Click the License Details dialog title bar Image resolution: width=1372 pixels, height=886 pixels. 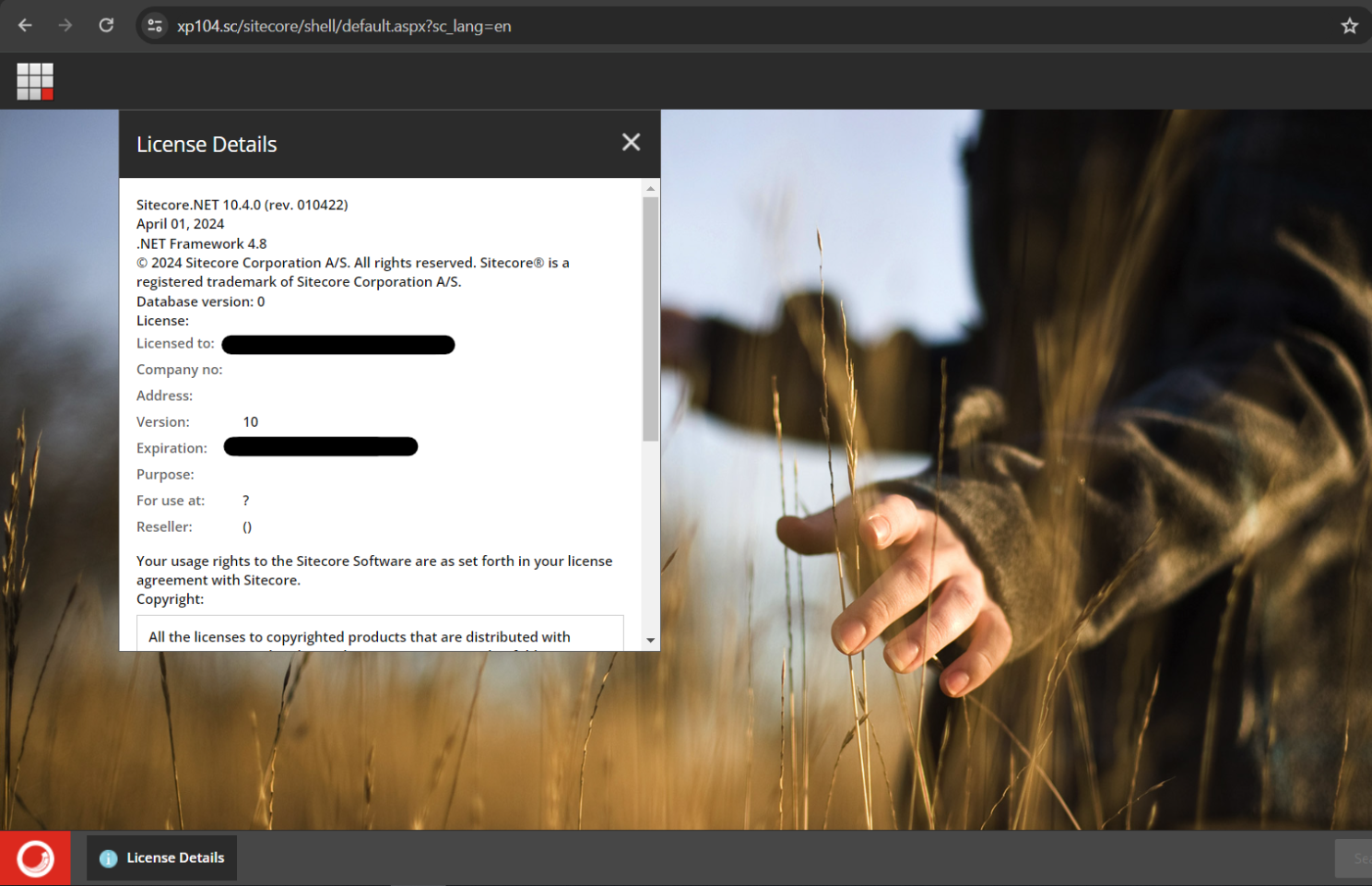pos(369,144)
